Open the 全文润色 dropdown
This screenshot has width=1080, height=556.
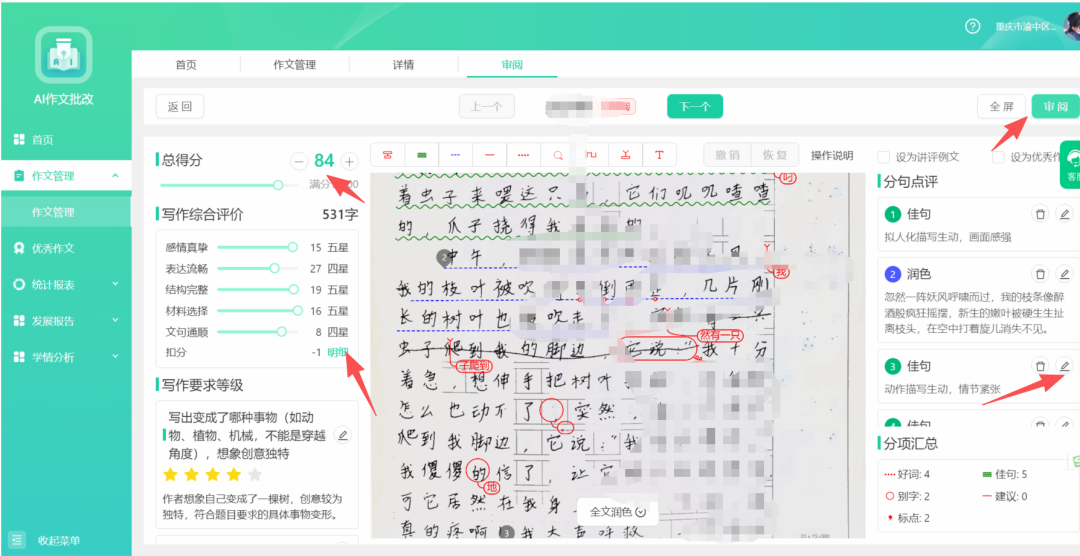[617, 511]
